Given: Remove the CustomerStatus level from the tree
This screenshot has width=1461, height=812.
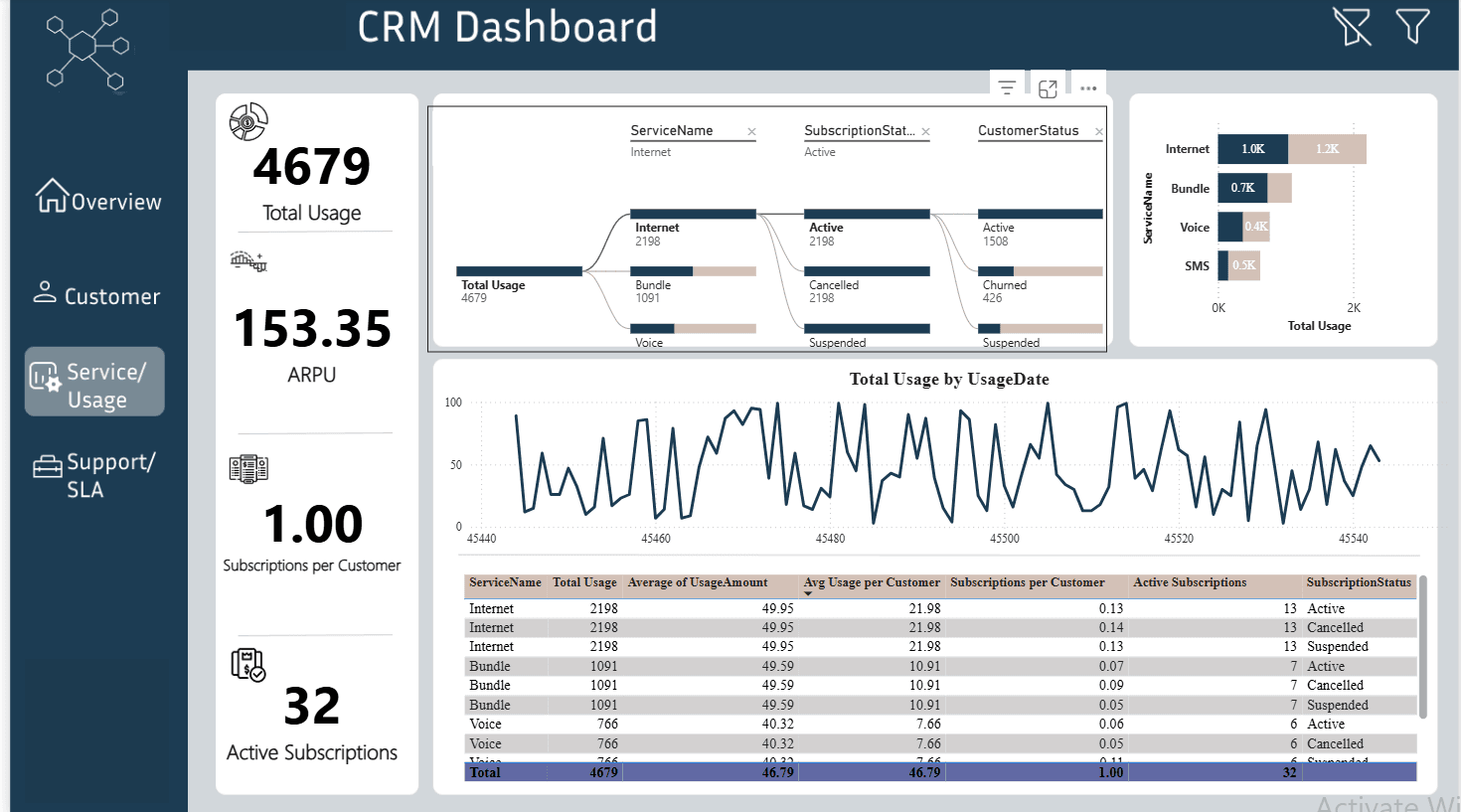Looking at the screenshot, I should pos(1099,131).
